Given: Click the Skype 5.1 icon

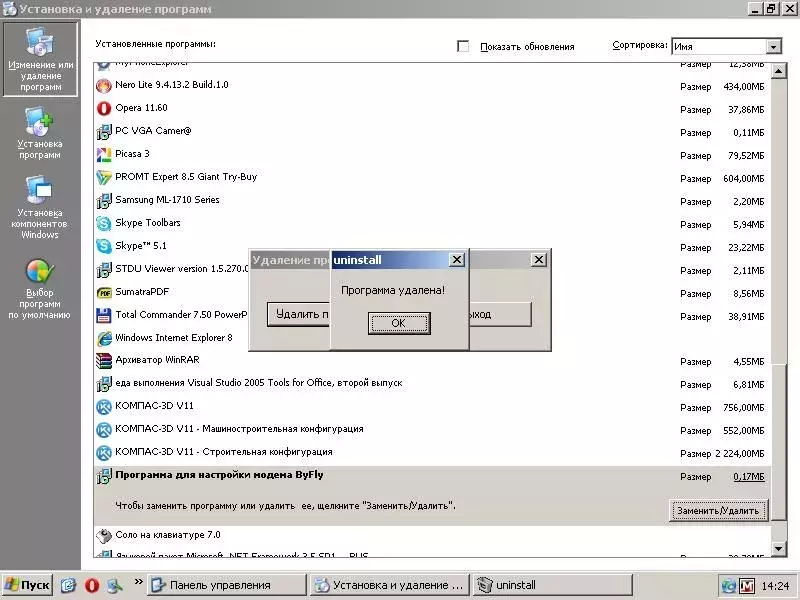Looking at the screenshot, I should (x=104, y=246).
